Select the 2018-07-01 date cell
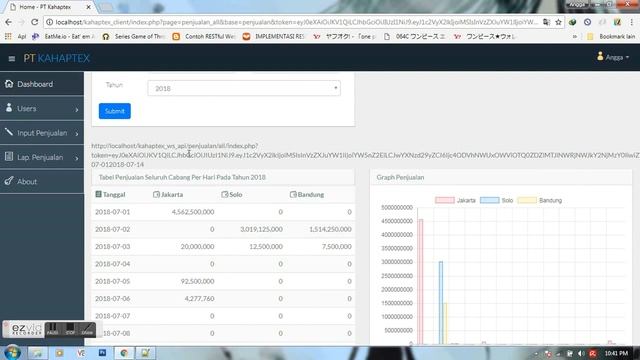640x360 pixels. coord(113,212)
